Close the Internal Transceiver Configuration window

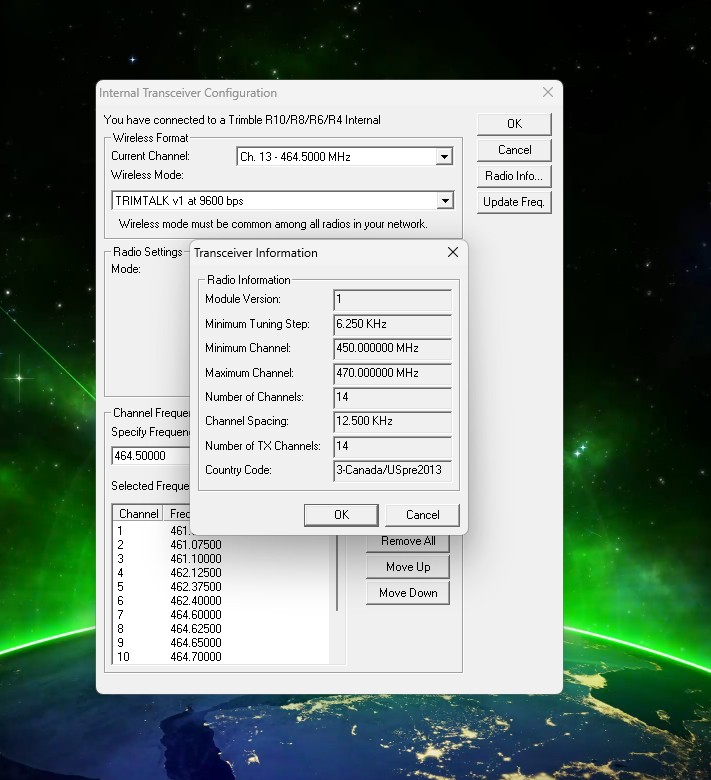click(547, 93)
